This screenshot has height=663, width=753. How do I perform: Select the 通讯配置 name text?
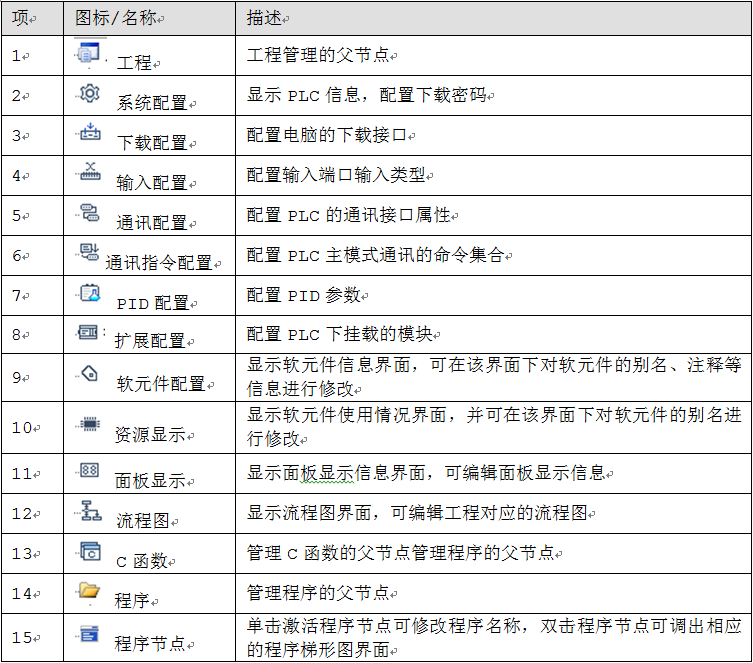coord(152,222)
